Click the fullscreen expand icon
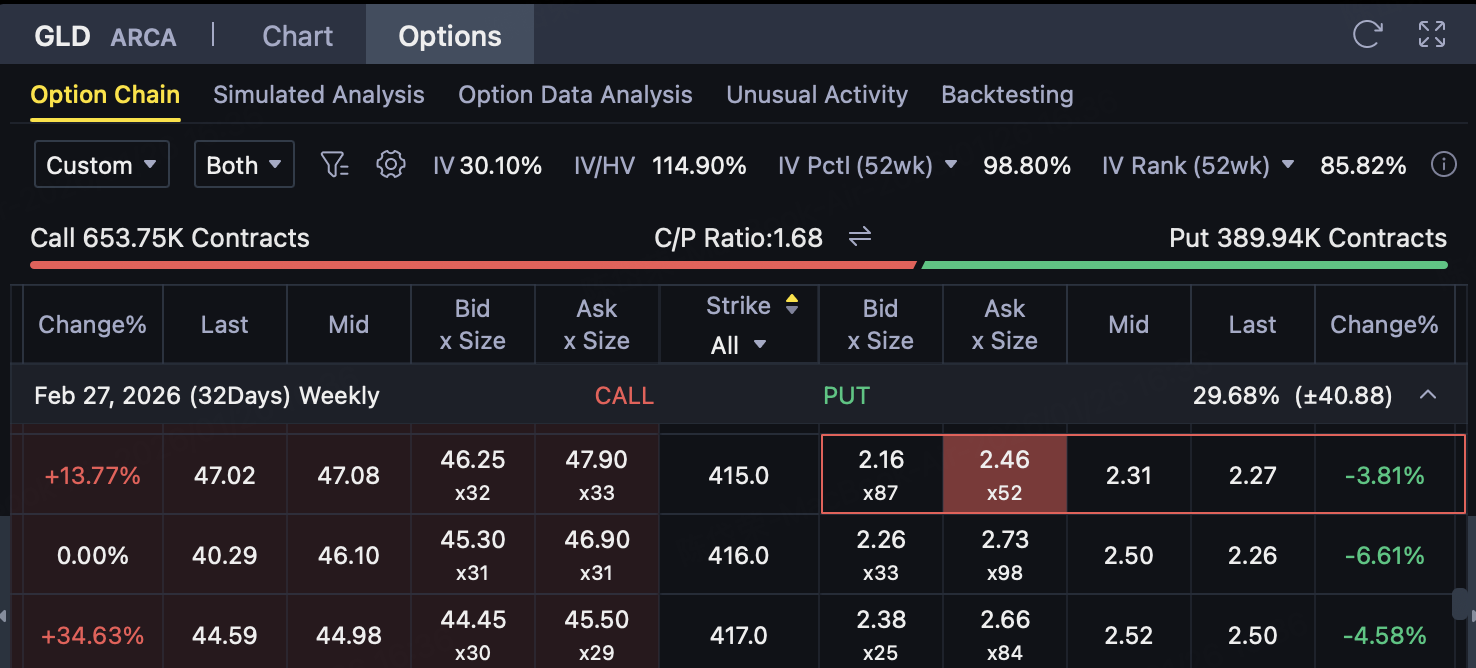 click(1432, 35)
